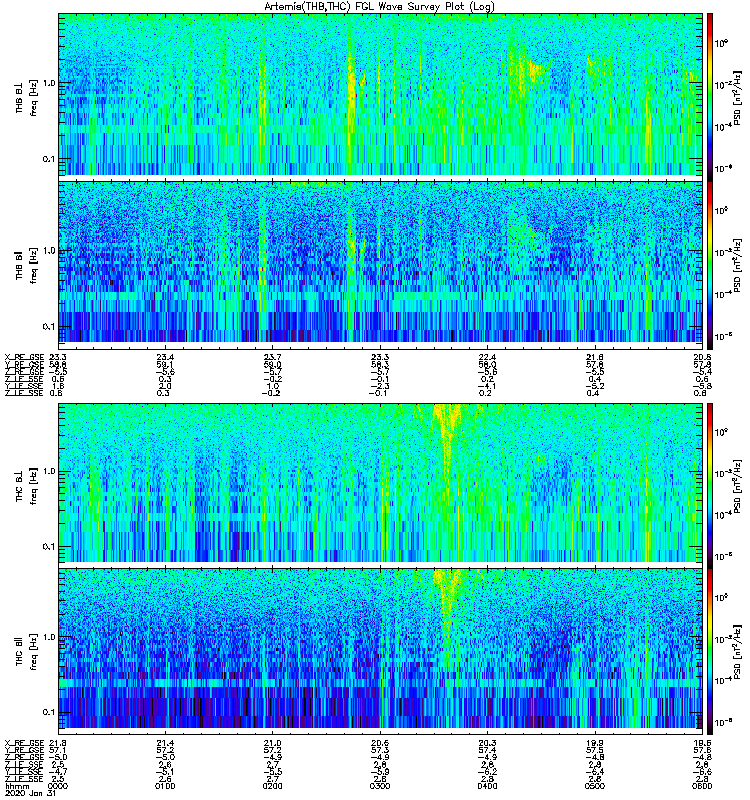Click the X_RE_GSE value 21.0 under the THC panels
750x800 pixels.
click(272, 743)
